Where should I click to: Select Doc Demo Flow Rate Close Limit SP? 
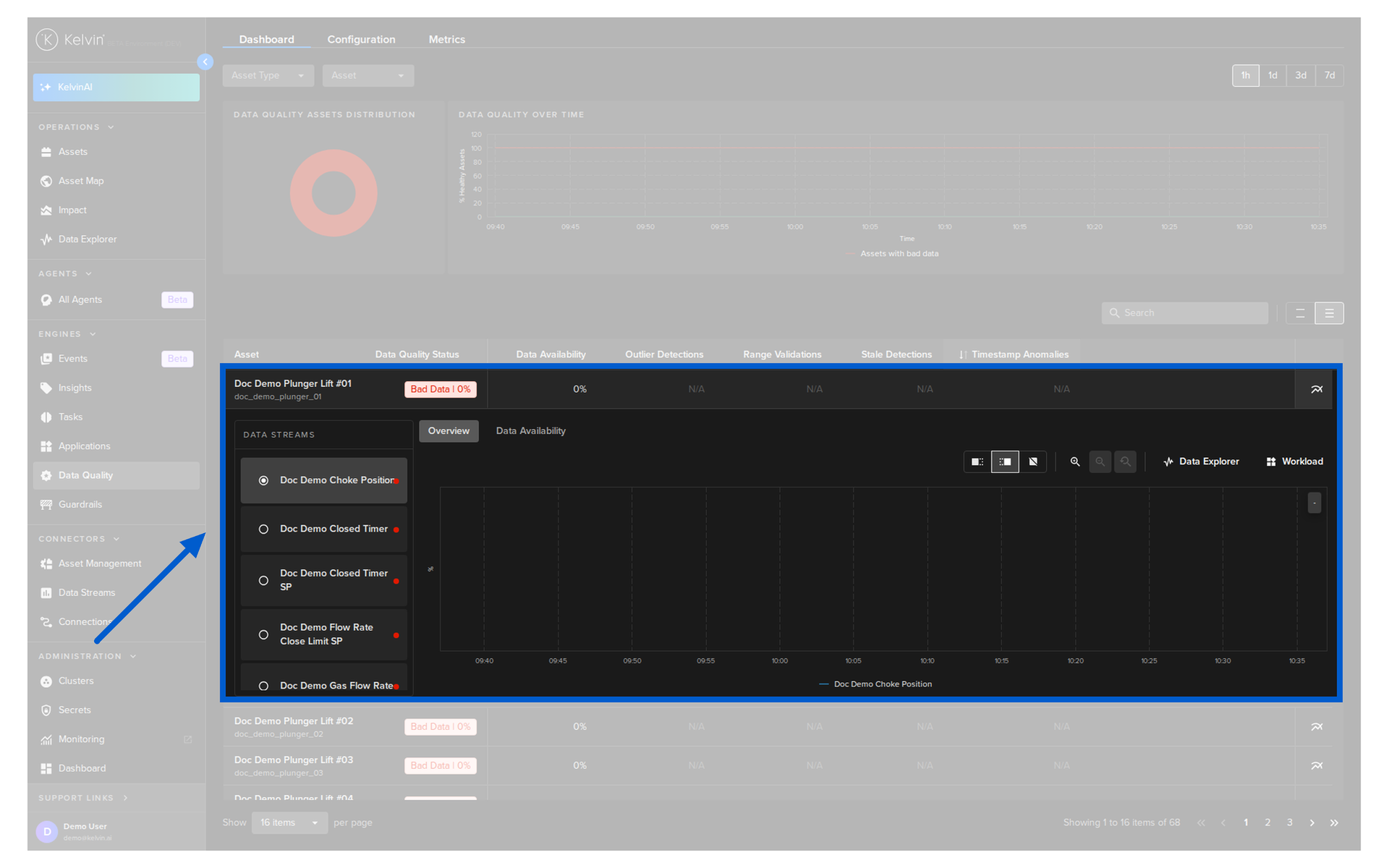point(324,634)
